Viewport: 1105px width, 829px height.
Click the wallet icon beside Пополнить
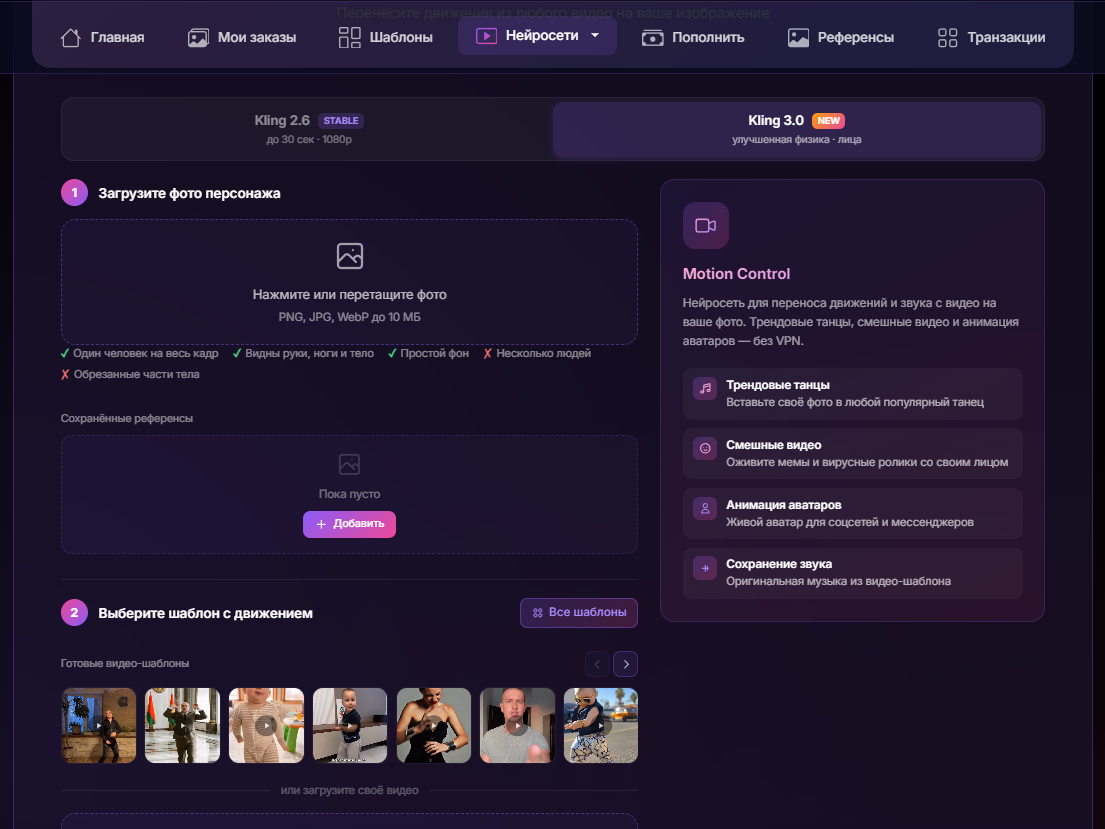point(653,38)
